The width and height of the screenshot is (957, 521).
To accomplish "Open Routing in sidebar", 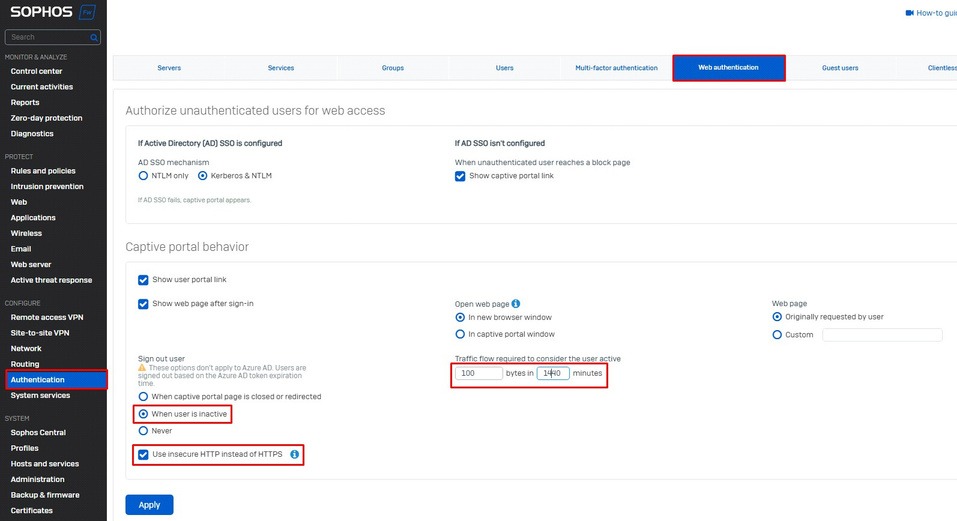I will (x=25, y=364).
